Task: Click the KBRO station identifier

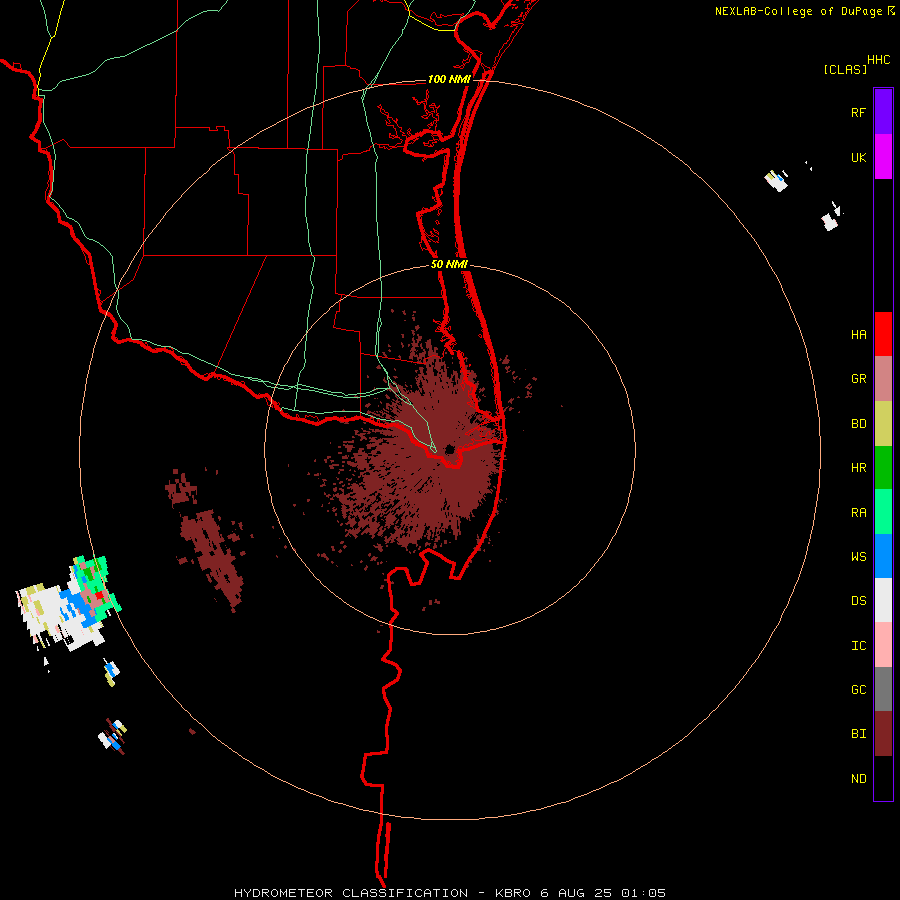Action: (513, 893)
